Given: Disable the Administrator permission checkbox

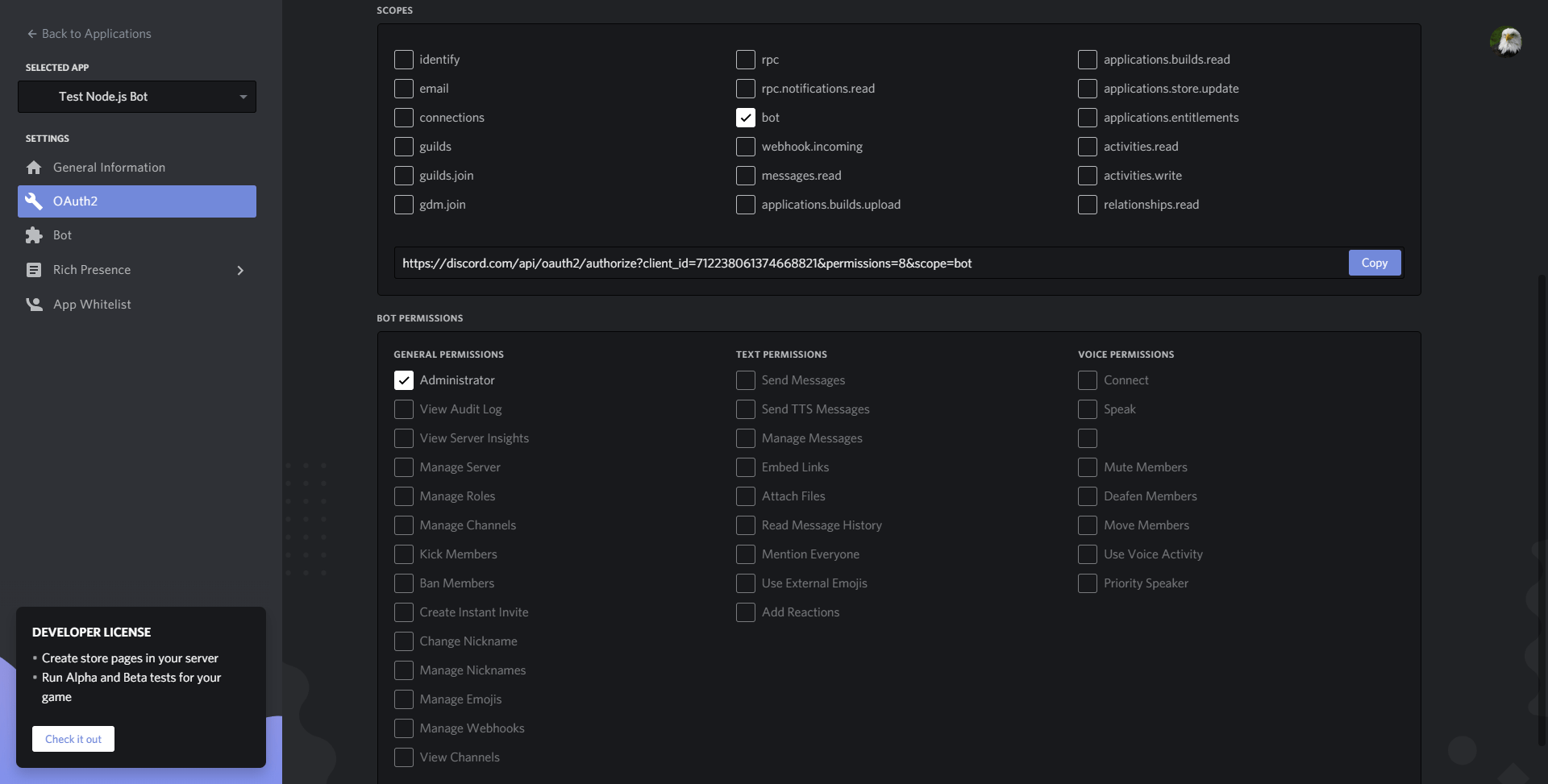Looking at the screenshot, I should pos(404,380).
